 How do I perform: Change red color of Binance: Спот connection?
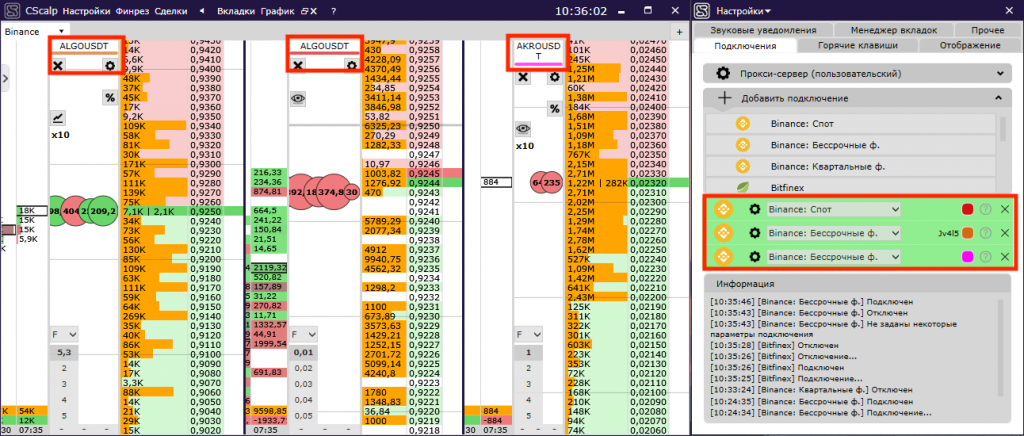click(x=968, y=210)
